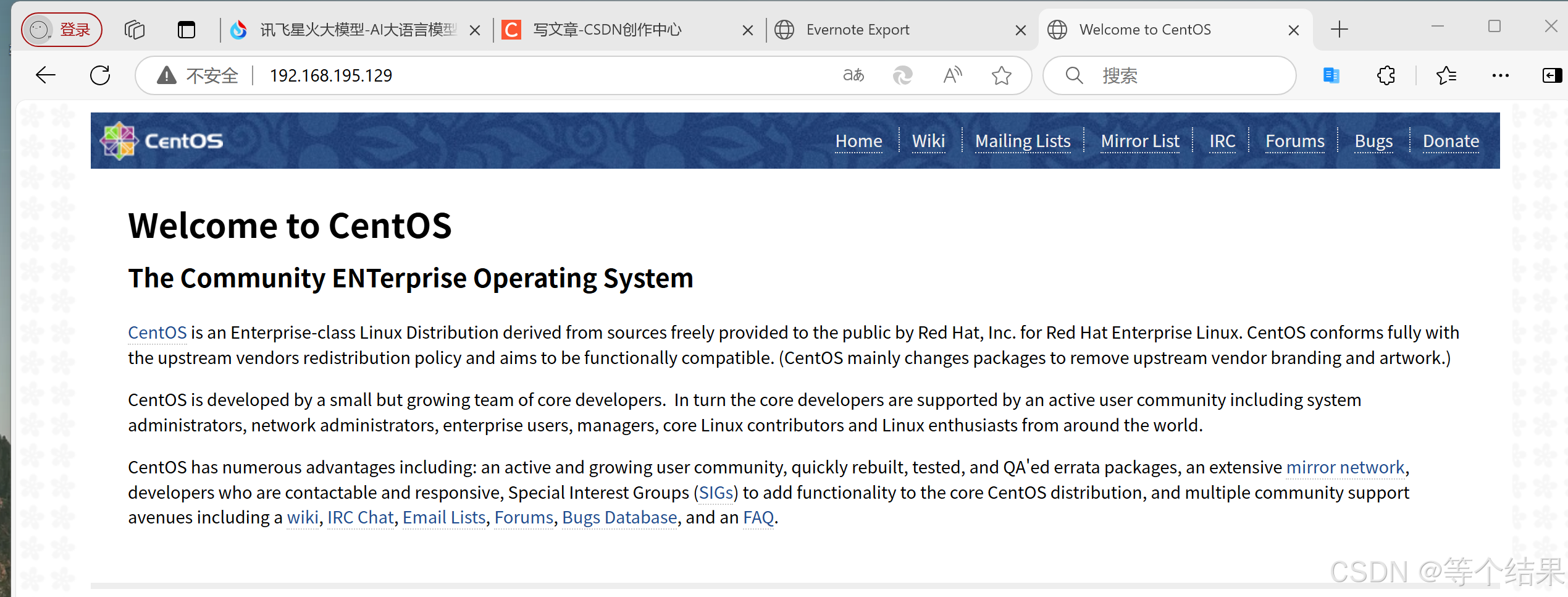
Task: Open the settings and more ellipsis menu
Action: [x=1501, y=75]
